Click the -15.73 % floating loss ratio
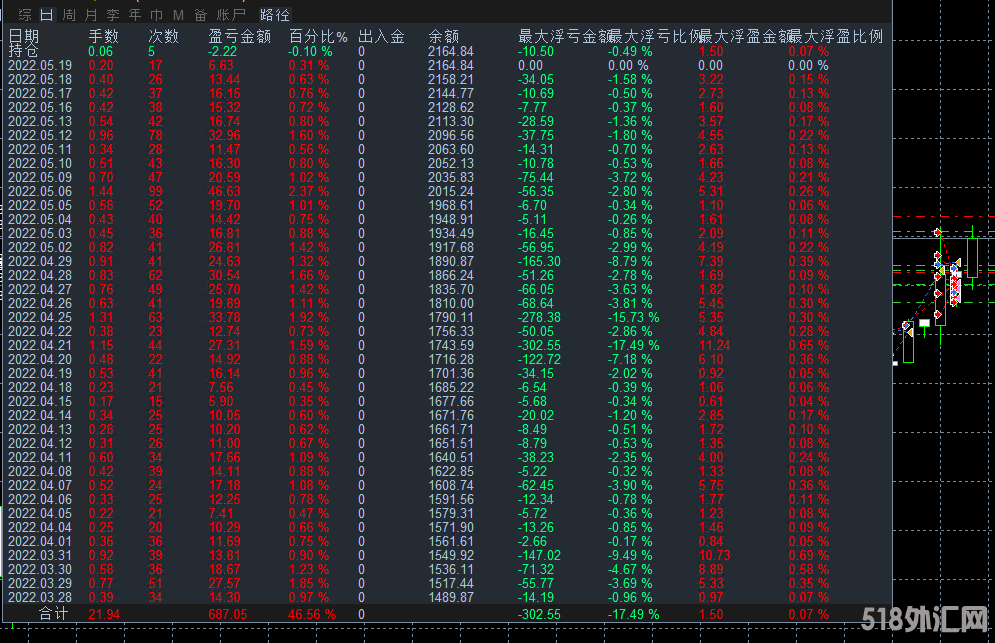Screen dimensions: 995x643 coord(633,317)
